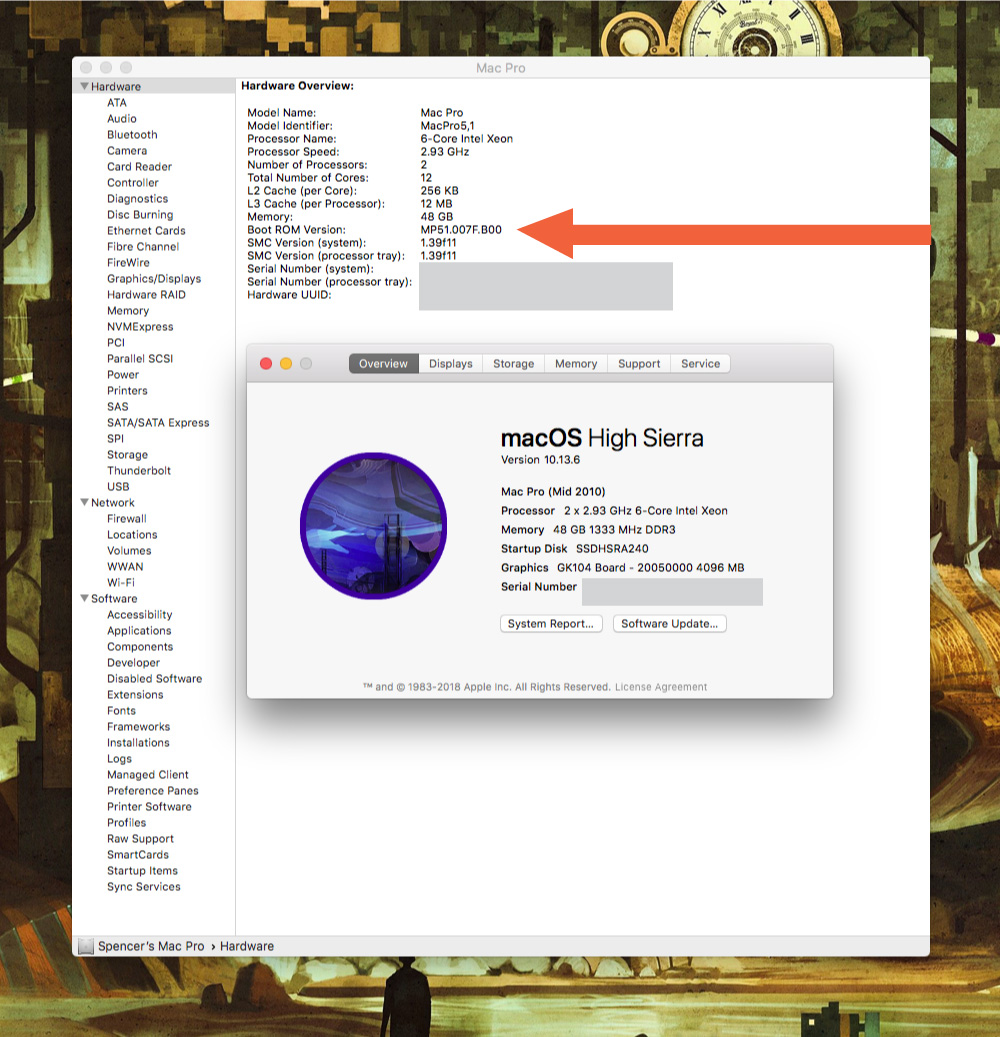Select the Software category in the sidebar
This screenshot has width=1000, height=1037.
click(114, 599)
